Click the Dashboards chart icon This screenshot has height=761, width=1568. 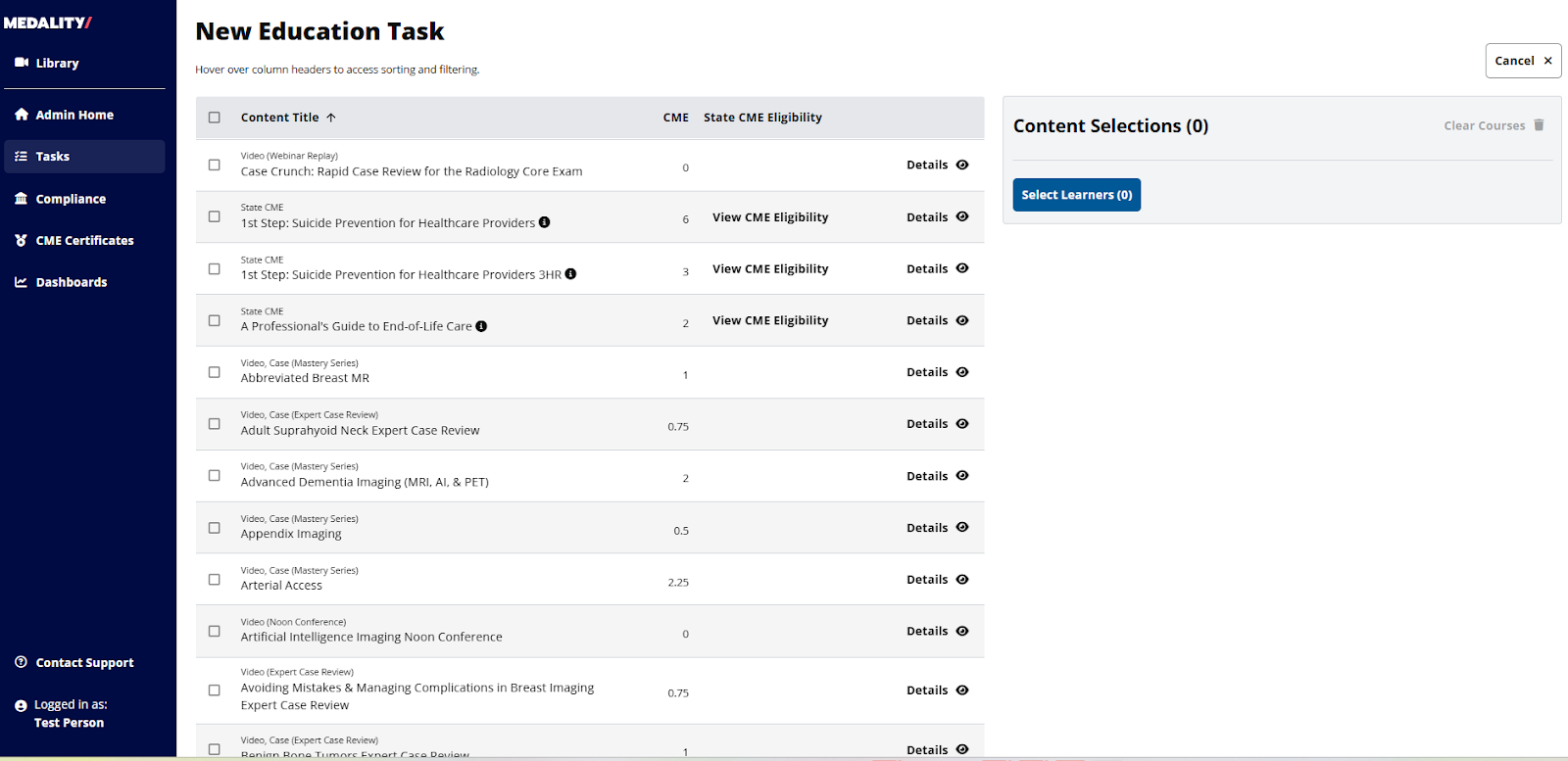click(x=22, y=282)
